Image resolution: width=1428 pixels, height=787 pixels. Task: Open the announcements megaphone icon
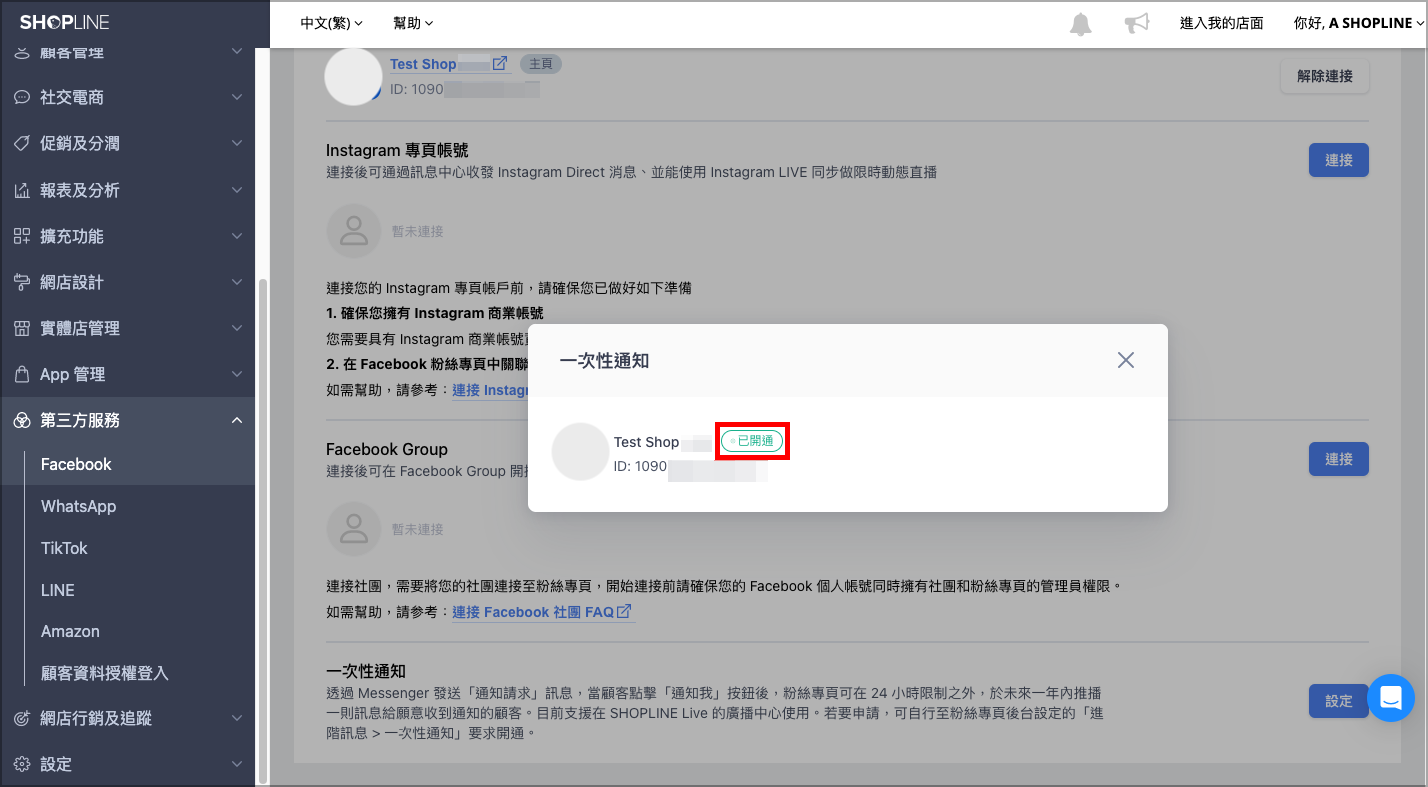tap(1137, 23)
